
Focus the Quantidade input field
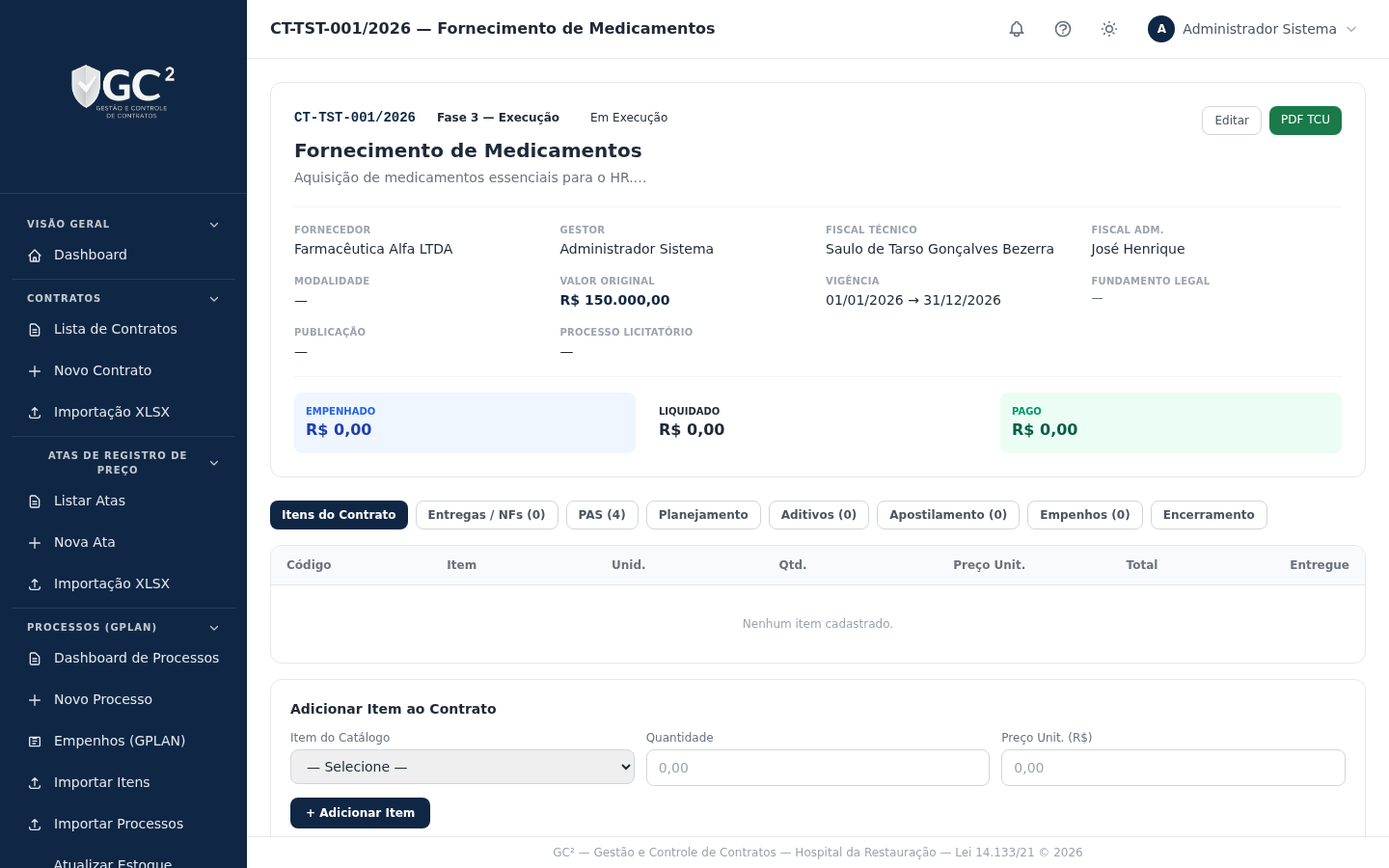[818, 768]
